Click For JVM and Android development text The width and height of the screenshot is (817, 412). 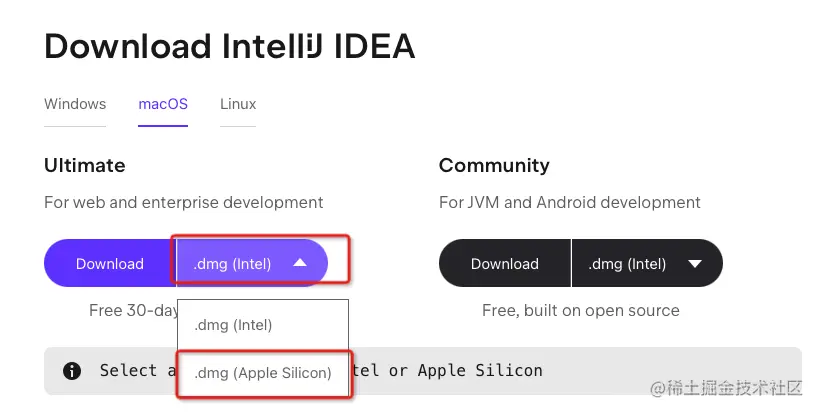point(570,202)
